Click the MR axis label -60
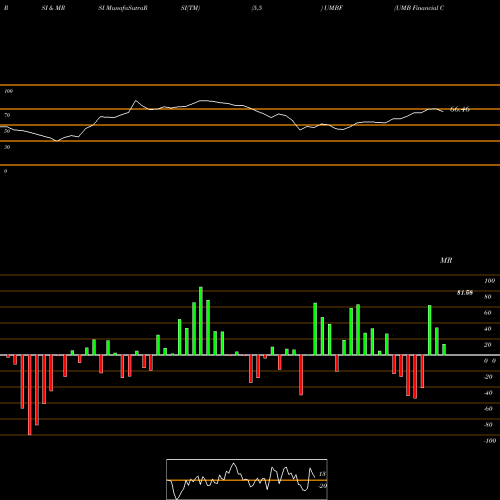The height and width of the screenshot is (500, 500). tap(488, 409)
